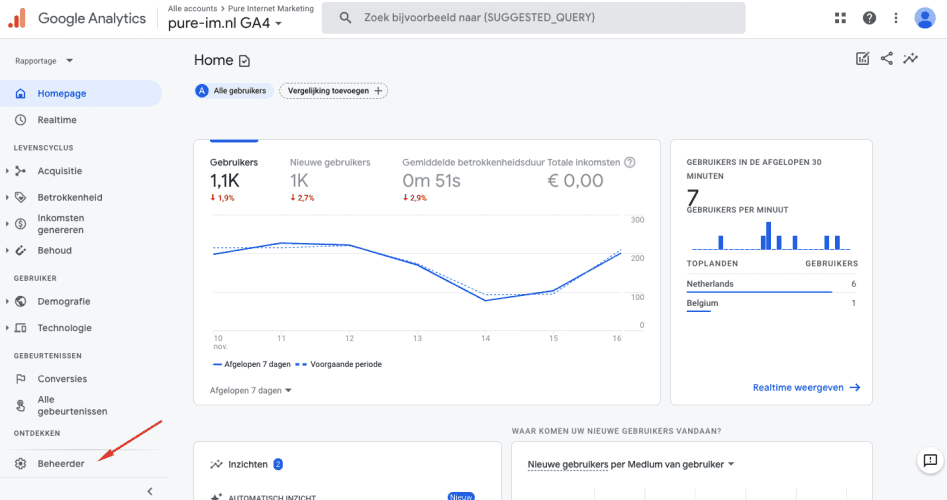947x500 pixels.
Task: Click the Homepage house icon
Action: point(21,94)
